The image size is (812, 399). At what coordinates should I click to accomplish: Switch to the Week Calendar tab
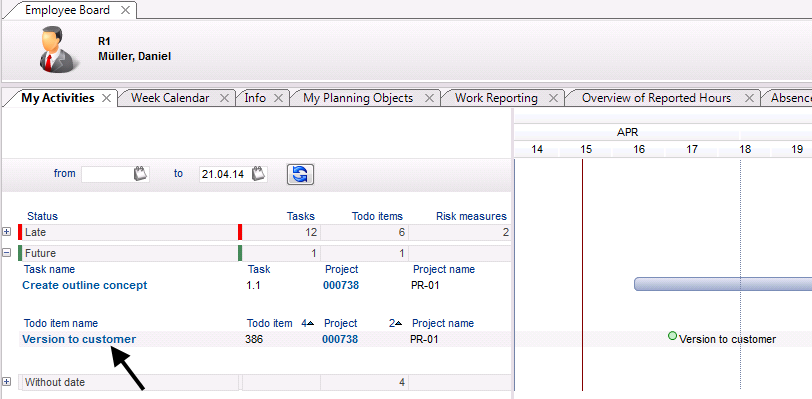coord(170,98)
